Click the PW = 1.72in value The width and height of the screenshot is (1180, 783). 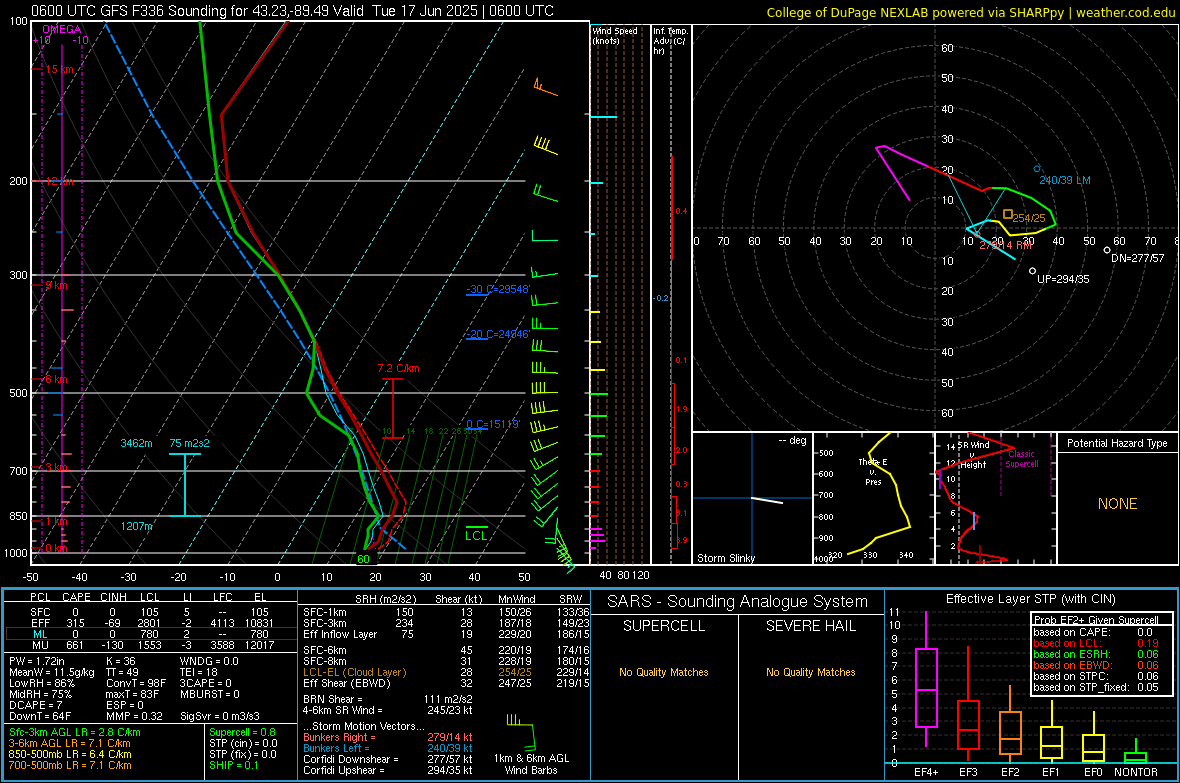tap(37, 661)
